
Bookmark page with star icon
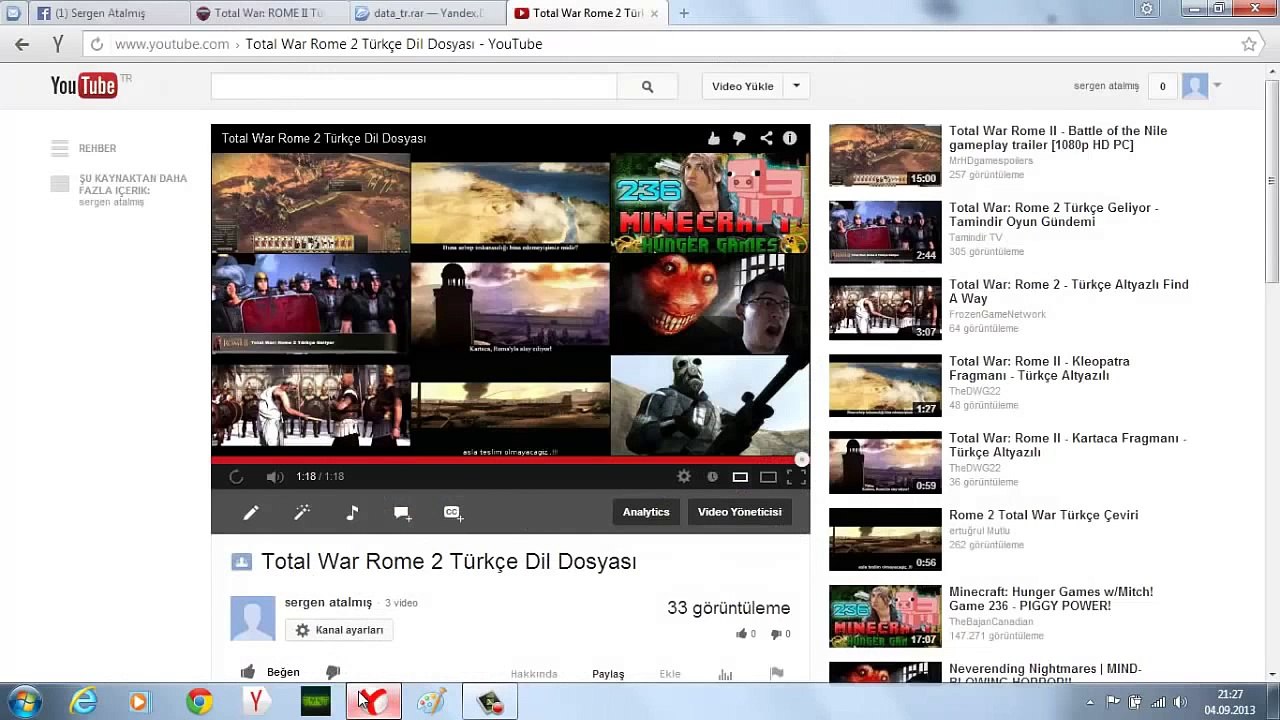[1249, 44]
